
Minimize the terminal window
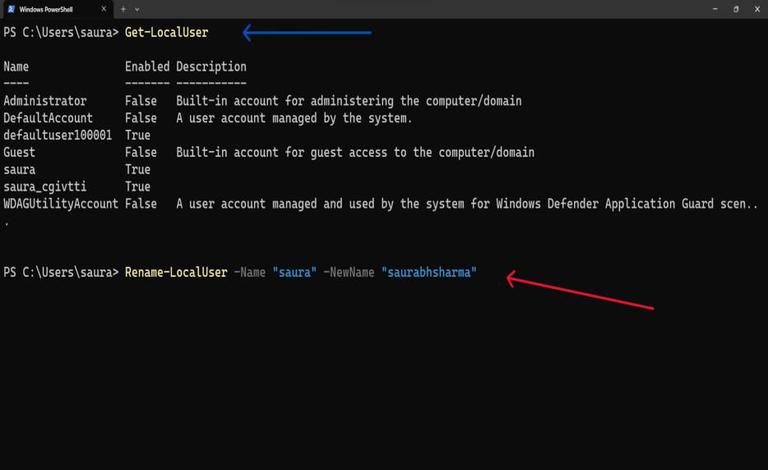coord(715,9)
